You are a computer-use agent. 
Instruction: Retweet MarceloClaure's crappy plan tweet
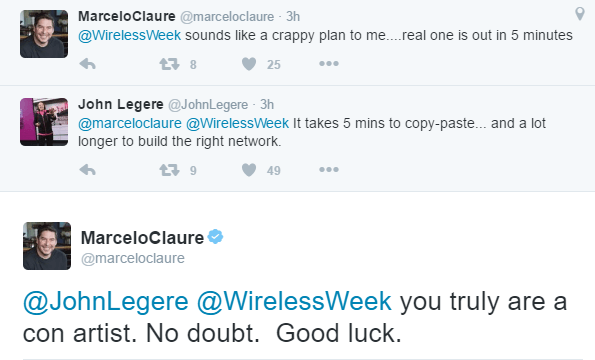[169, 64]
